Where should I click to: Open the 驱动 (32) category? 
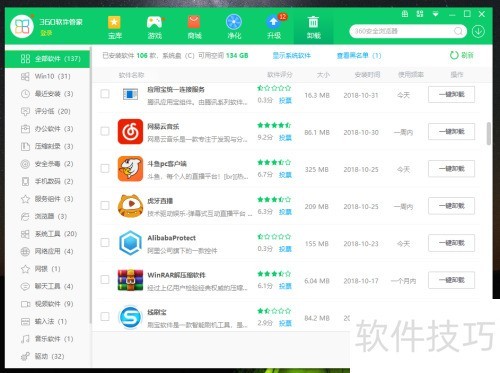(x=47, y=356)
